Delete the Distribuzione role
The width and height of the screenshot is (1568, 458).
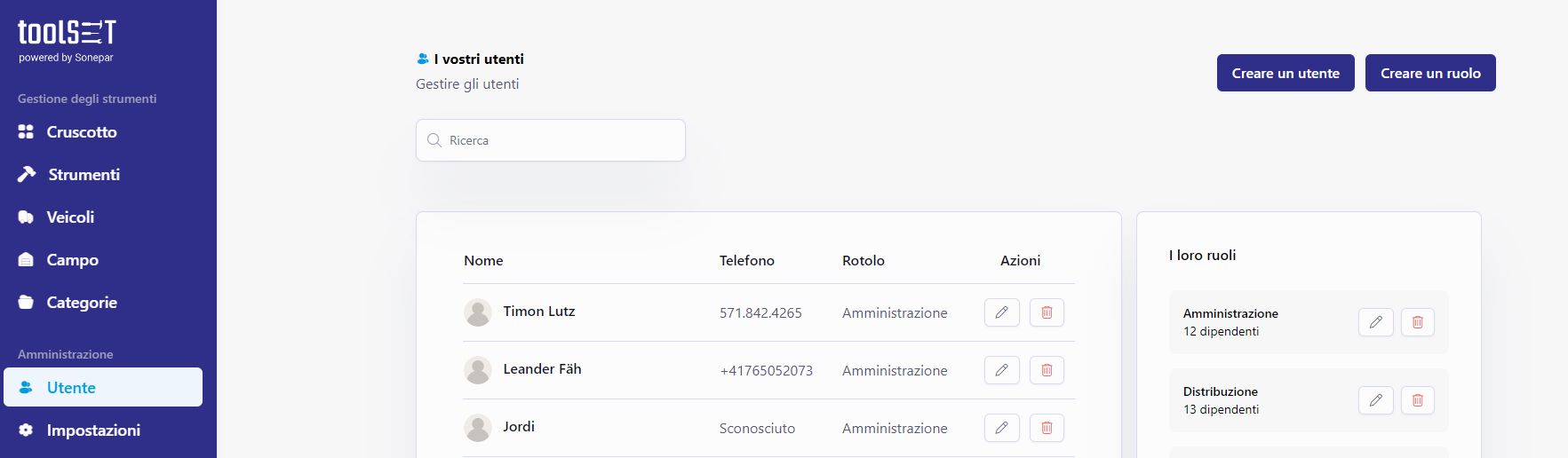click(x=1418, y=400)
